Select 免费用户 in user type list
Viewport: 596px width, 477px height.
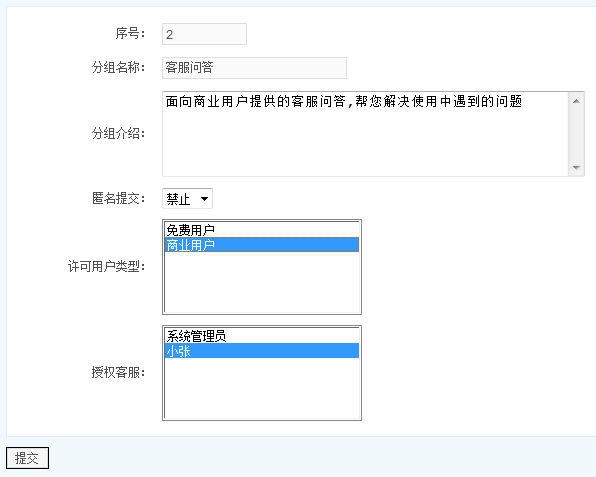click(262, 230)
